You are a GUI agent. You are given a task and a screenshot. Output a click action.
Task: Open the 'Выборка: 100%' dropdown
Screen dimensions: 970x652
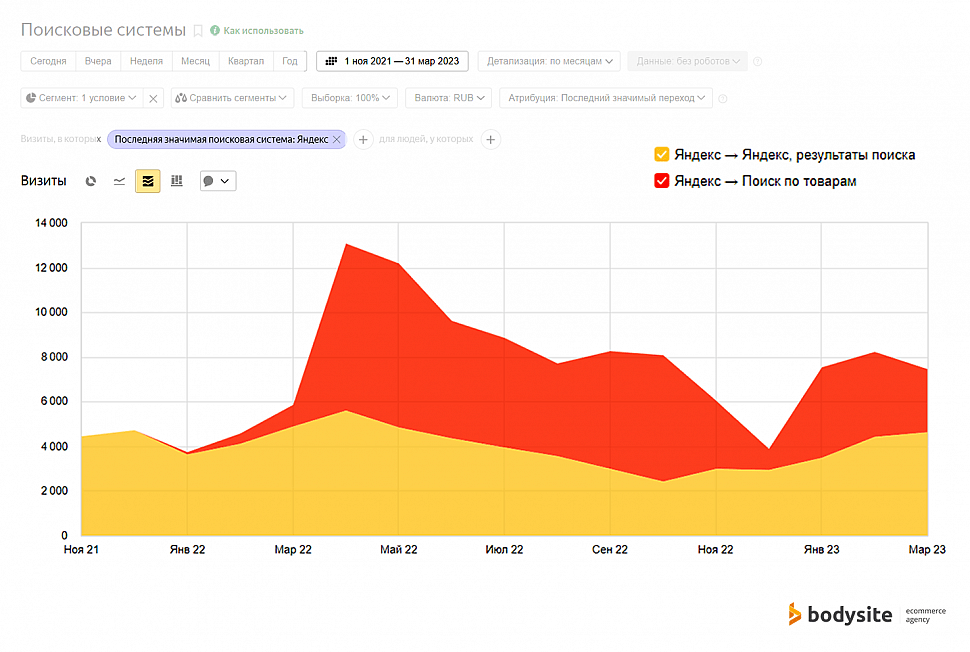click(350, 98)
